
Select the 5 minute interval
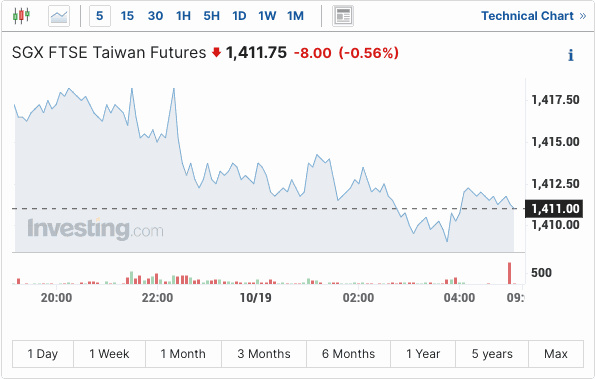tap(100, 16)
